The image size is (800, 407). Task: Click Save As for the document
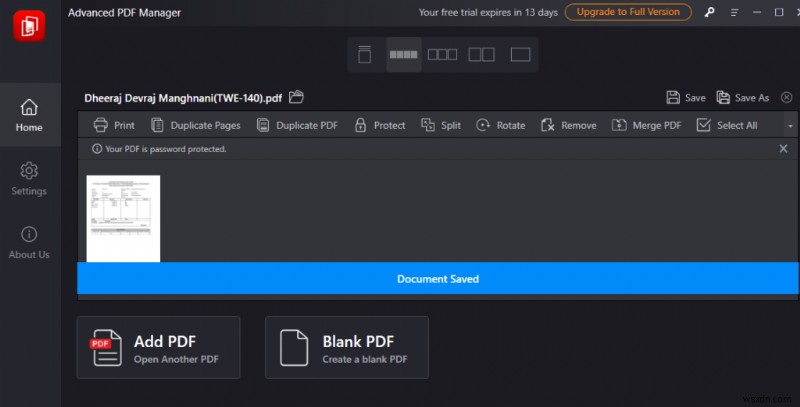click(x=742, y=97)
